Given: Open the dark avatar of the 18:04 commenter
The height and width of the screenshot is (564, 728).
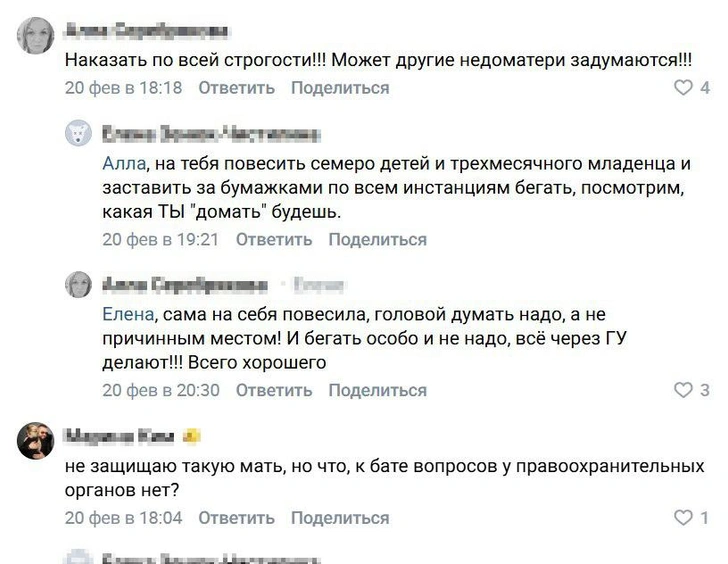Looking at the screenshot, I should [x=37, y=440].
